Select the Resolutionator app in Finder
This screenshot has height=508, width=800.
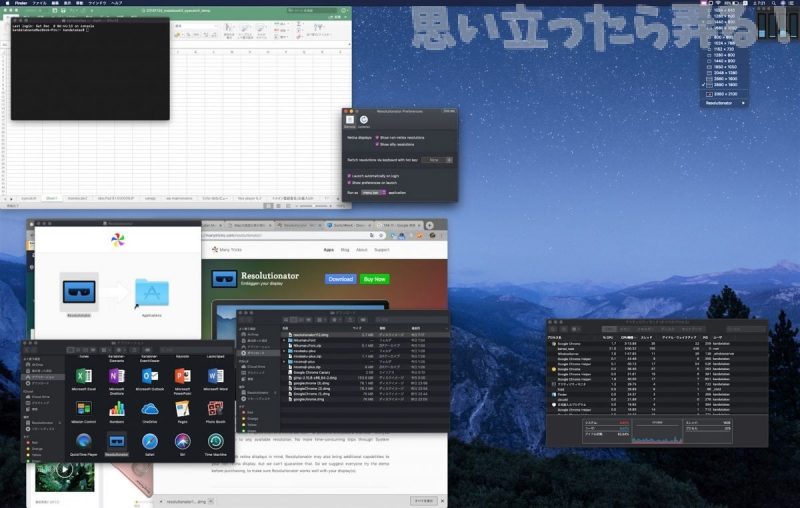pos(117,441)
